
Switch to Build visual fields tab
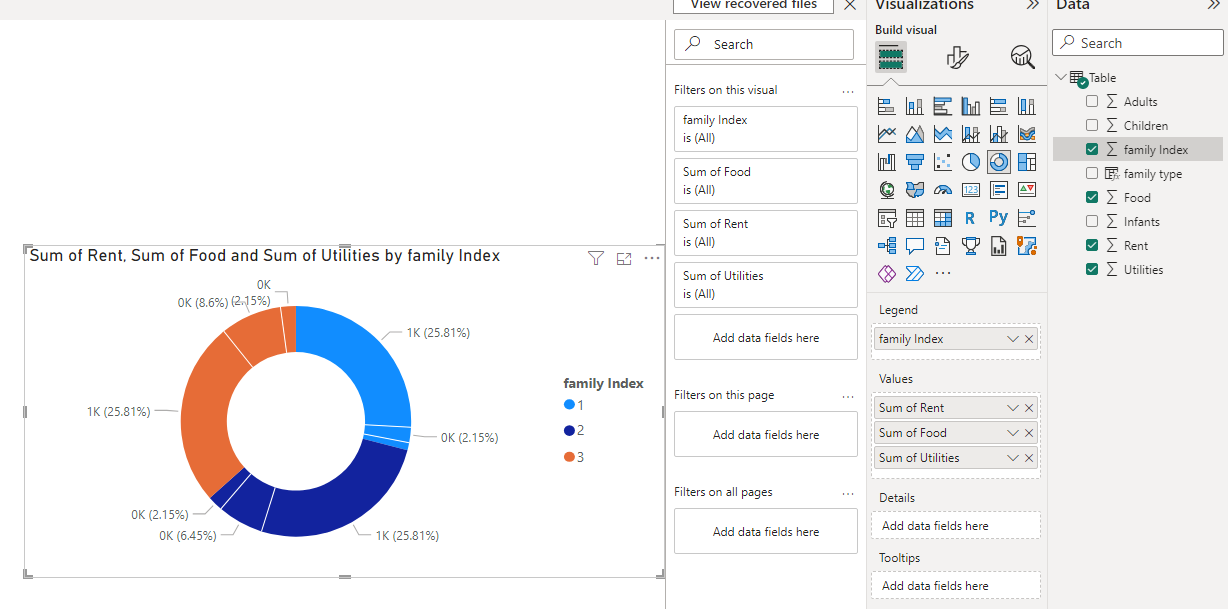pyautogui.click(x=891, y=57)
